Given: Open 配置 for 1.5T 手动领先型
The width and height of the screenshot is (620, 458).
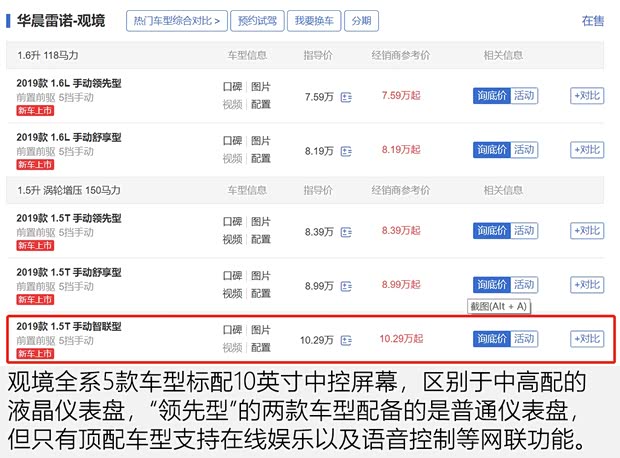Looking at the screenshot, I should [261, 239].
